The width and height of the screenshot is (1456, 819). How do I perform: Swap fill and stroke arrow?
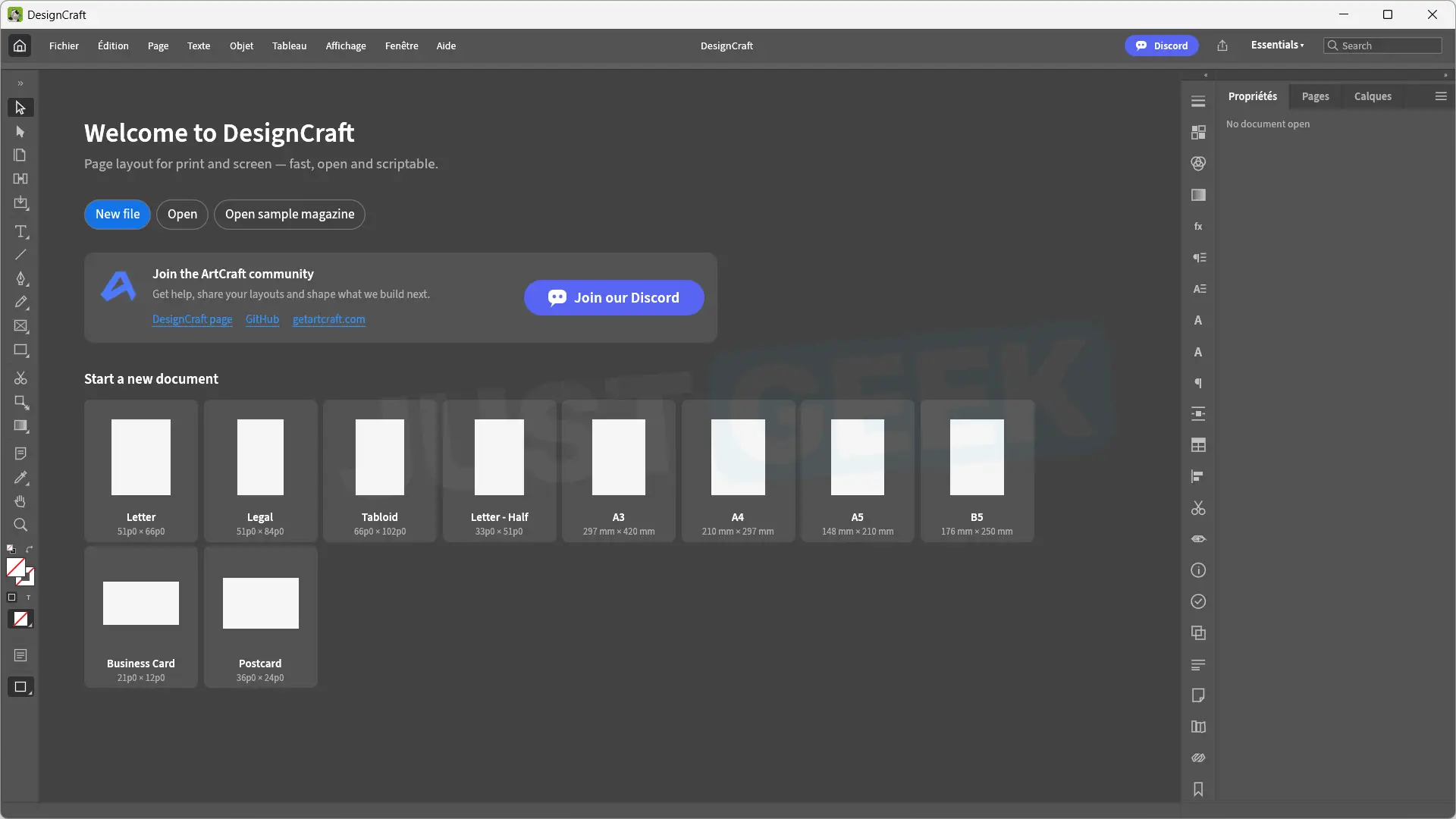tap(30, 548)
